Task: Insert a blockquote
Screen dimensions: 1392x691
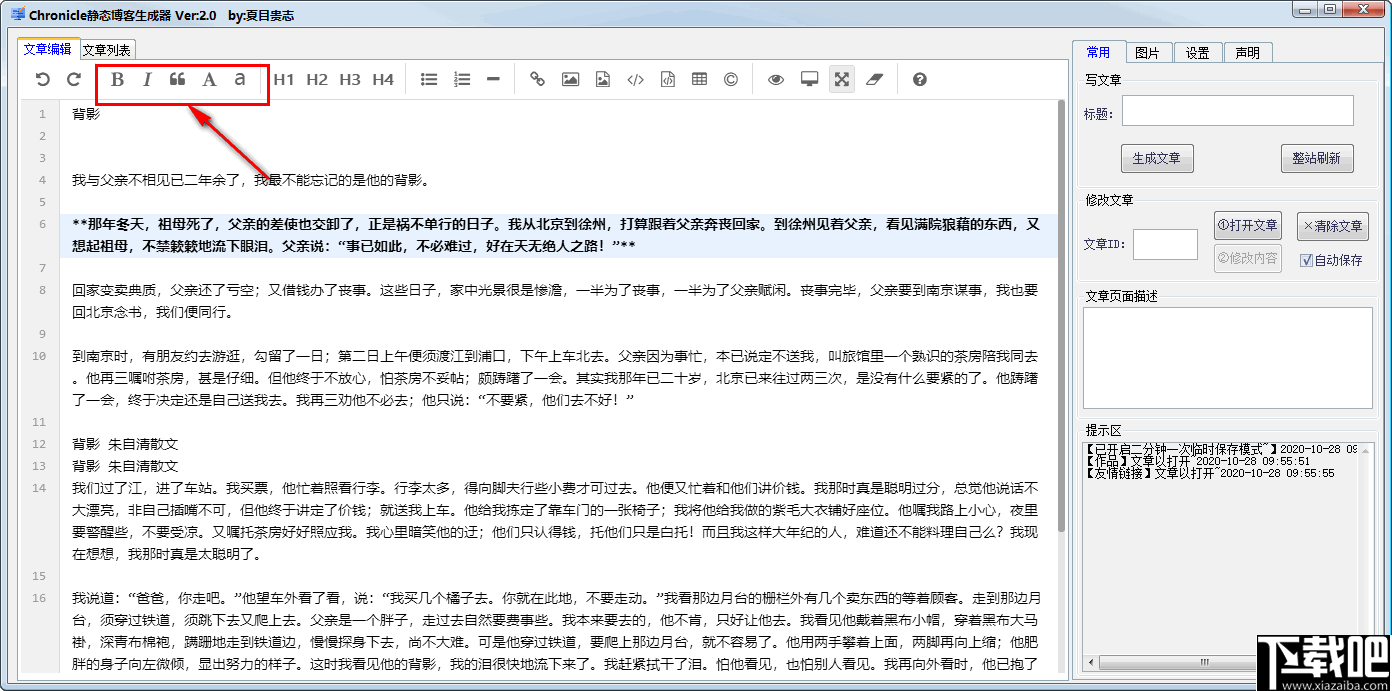Action: pos(178,79)
